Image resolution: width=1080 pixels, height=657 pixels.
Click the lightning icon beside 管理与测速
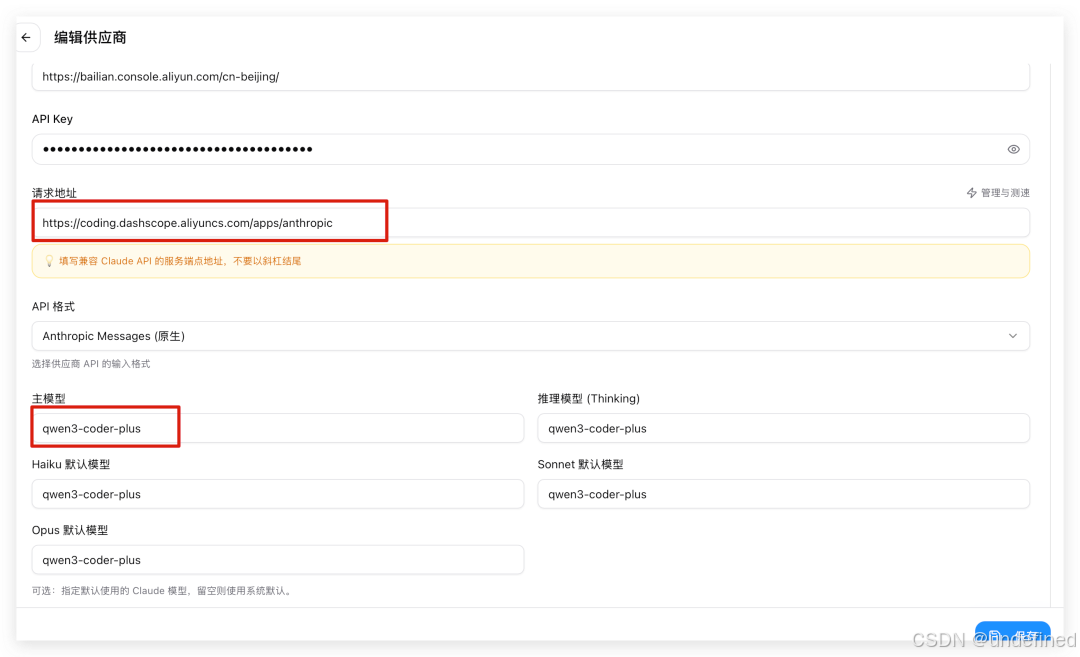[x=971, y=193]
